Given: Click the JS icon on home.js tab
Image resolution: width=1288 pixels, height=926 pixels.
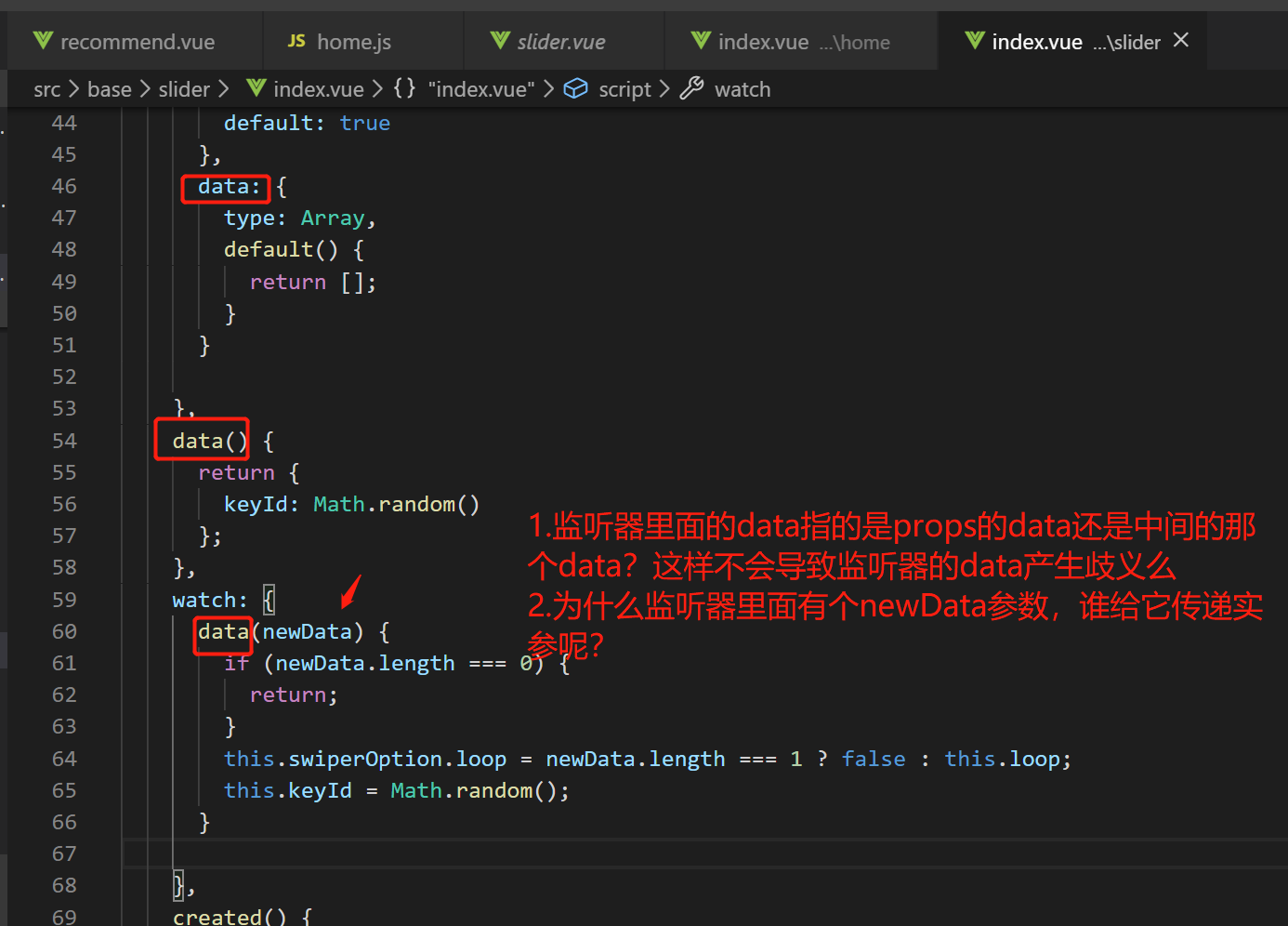Looking at the screenshot, I should click(x=296, y=41).
